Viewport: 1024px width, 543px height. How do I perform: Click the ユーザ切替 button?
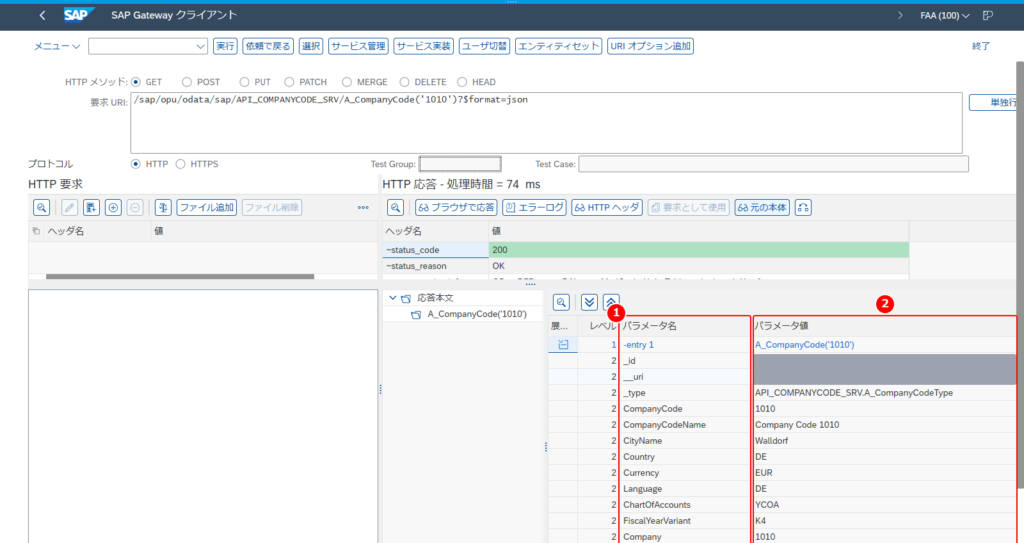pyautogui.click(x=485, y=46)
